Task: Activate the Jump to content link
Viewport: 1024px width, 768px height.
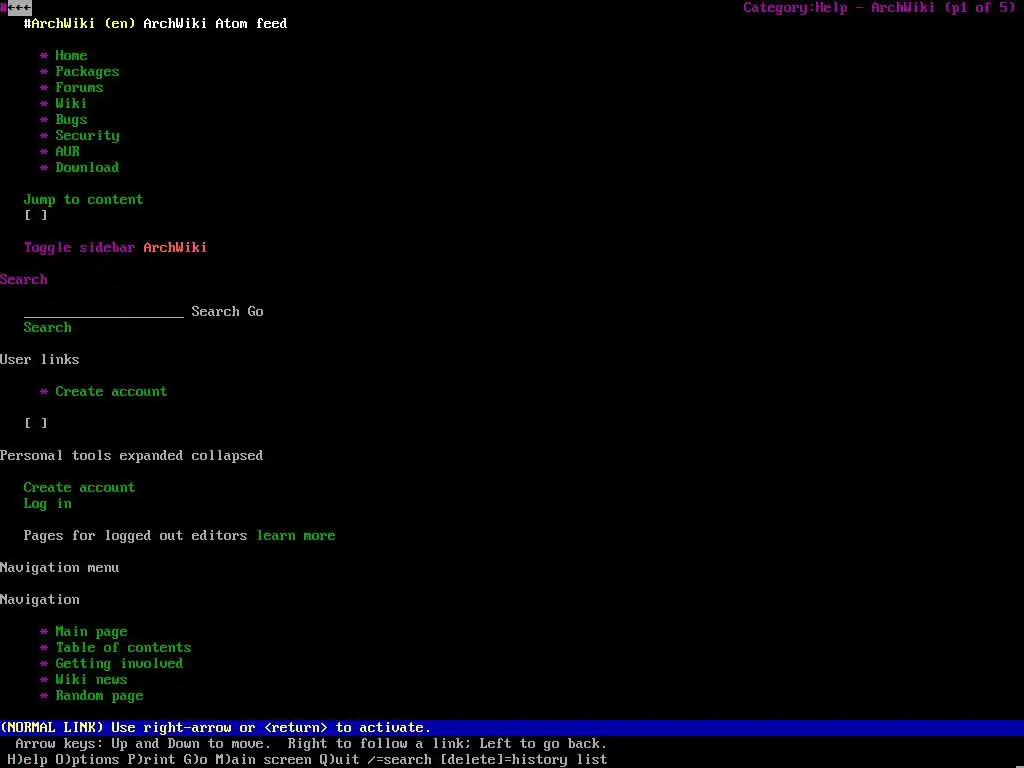Action: tap(84, 199)
